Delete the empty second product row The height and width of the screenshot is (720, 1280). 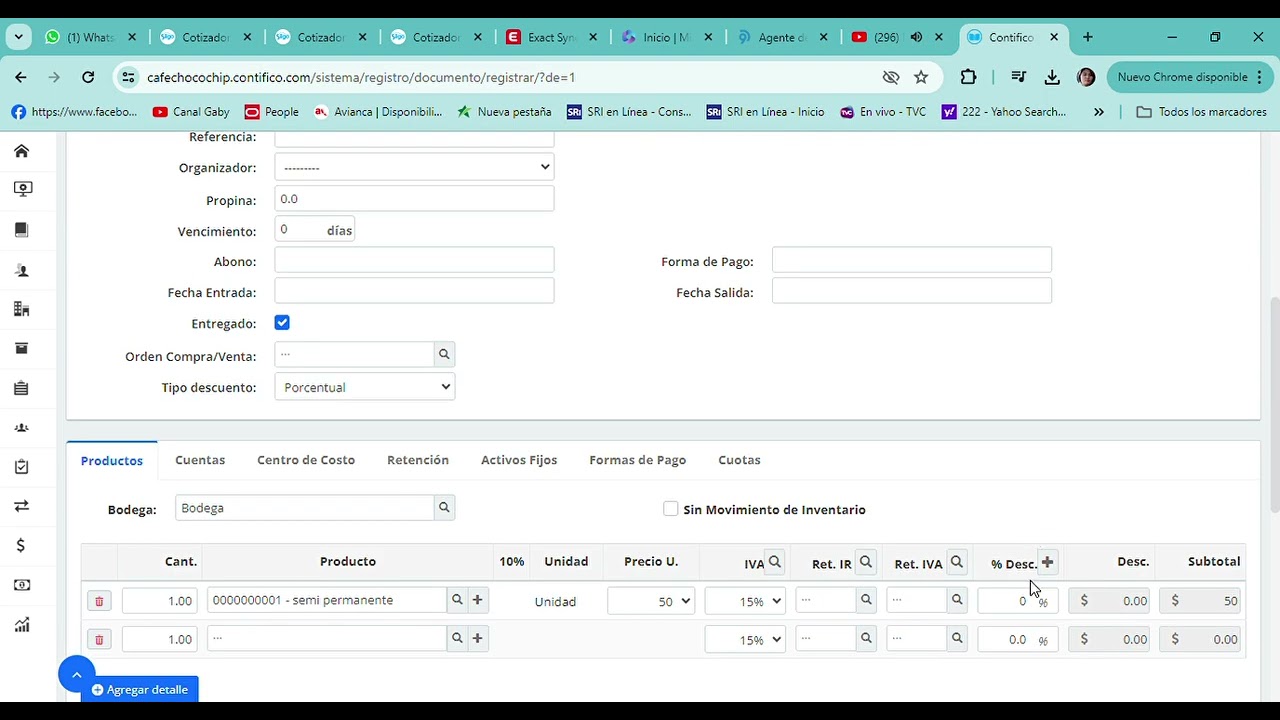[99, 639]
